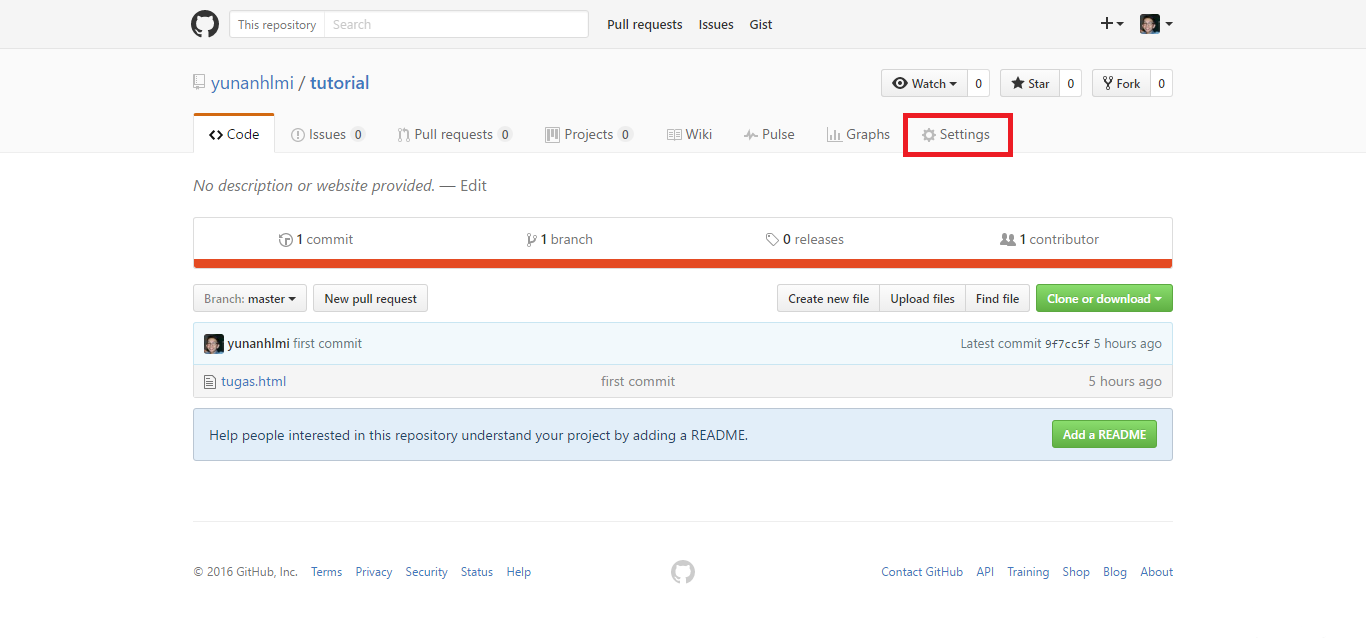
Task: Go to Pull requests in top navigation
Action: 645,24
